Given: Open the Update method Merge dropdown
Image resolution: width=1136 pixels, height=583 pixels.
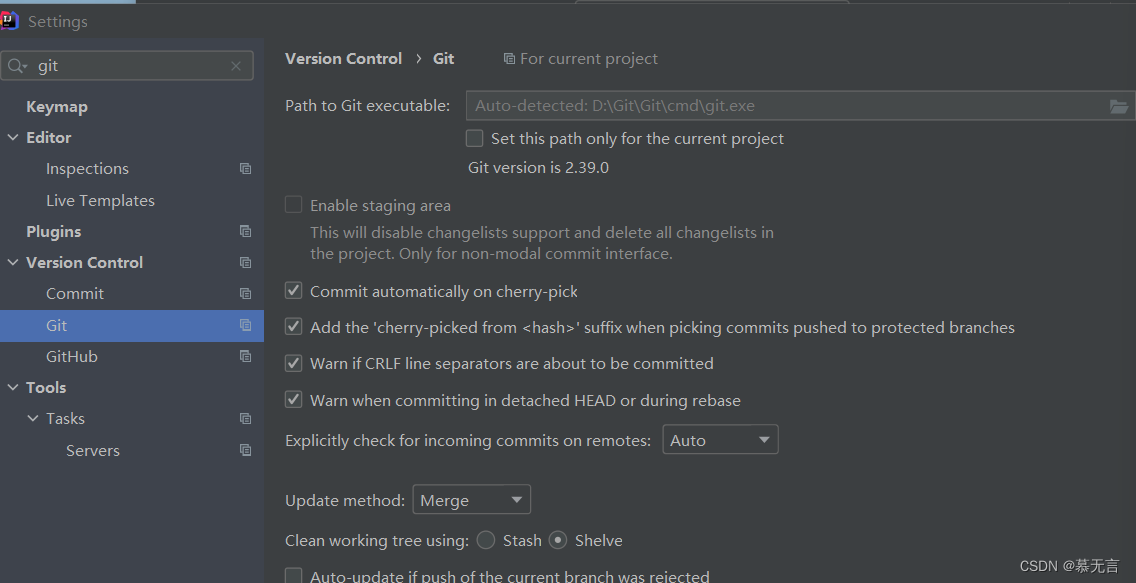Looking at the screenshot, I should (472, 500).
